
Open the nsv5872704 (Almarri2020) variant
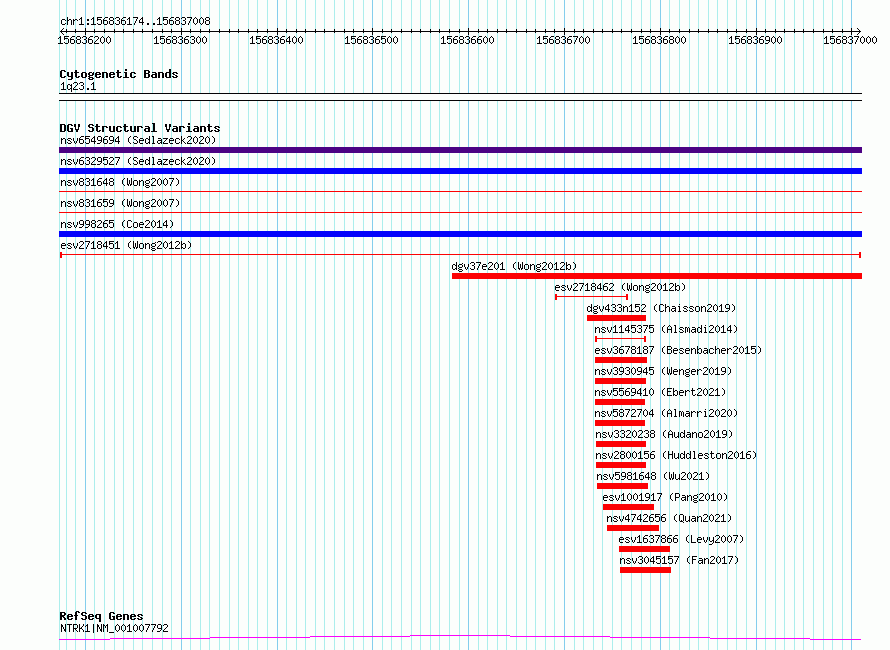pyautogui.click(x=666, y=413)
